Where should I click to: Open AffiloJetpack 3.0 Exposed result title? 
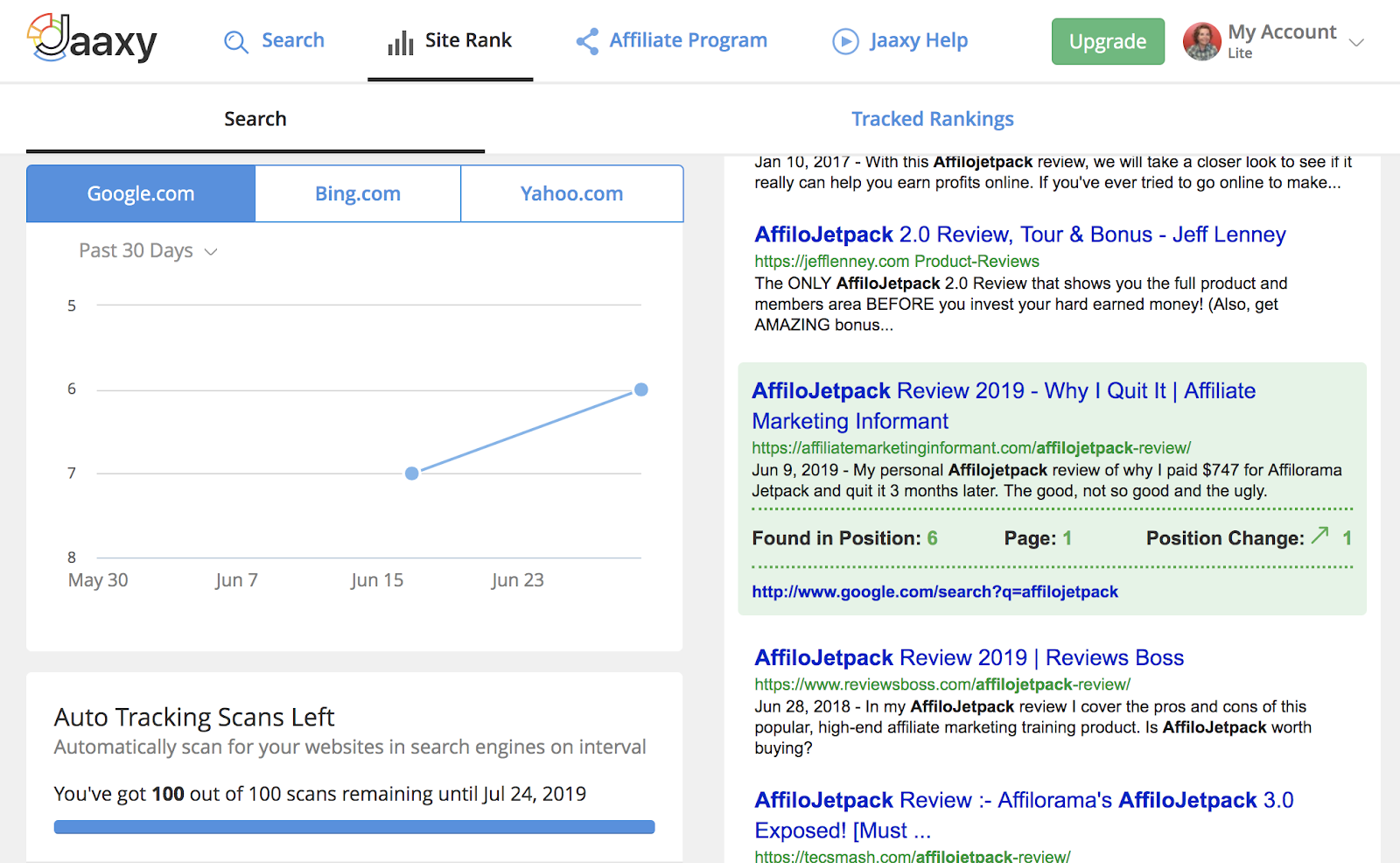coord(1024,815)
